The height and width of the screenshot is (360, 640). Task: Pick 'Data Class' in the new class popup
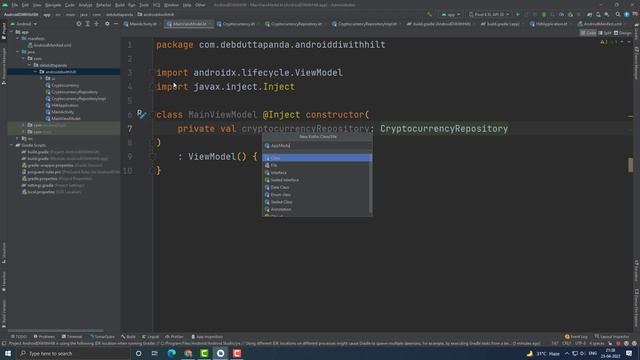coord(317,187)
